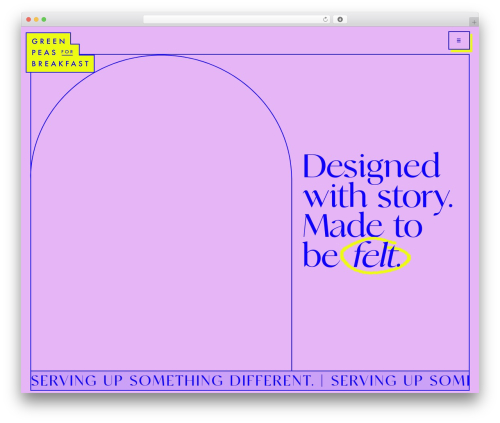Close the browser window via red dot
This screenshot has width=500, height=423.
(29, 20)
